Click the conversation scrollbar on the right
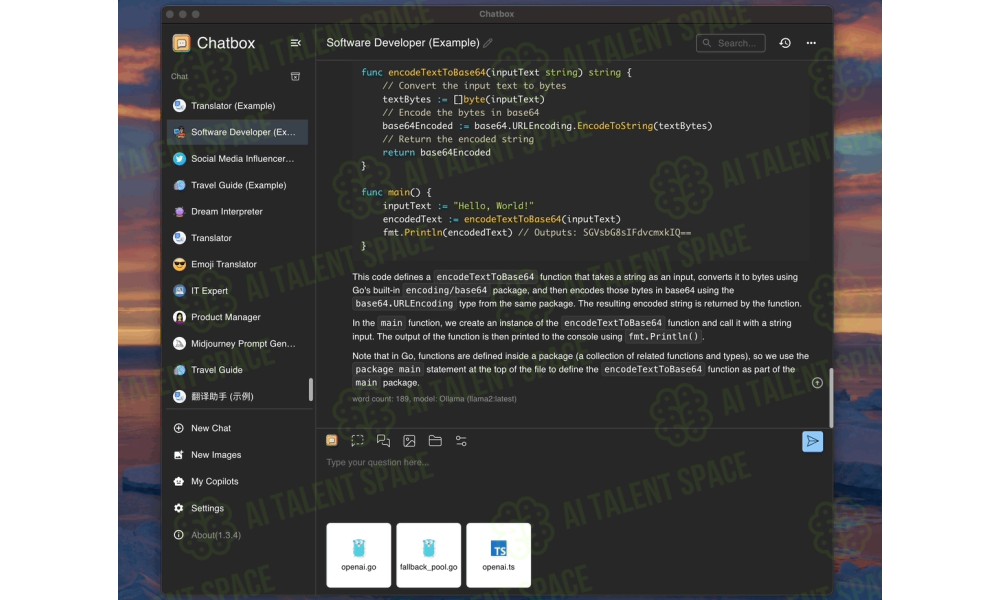 coord(831,398)
